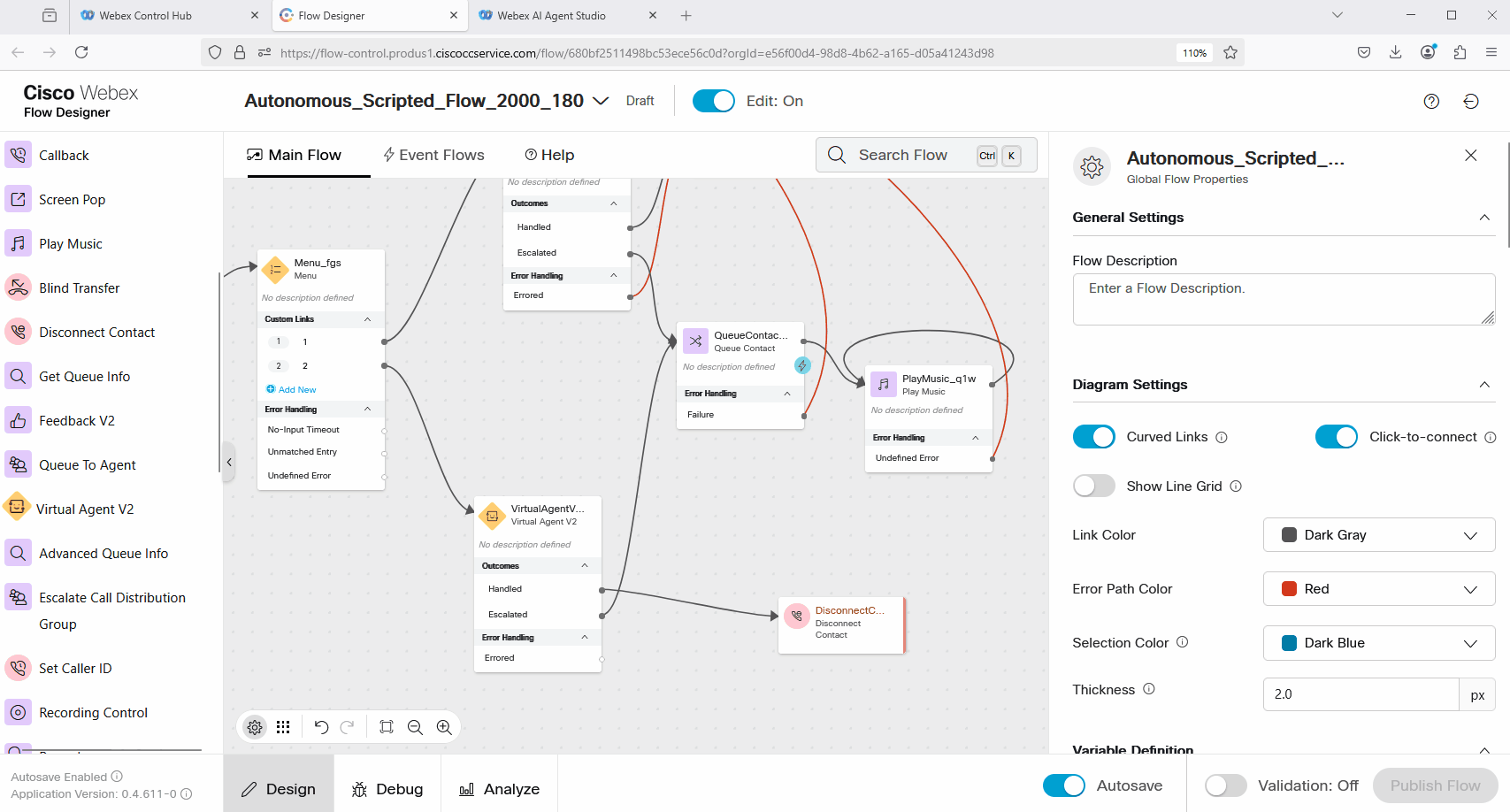Click the Flow Description text field
This screenshot has height=812, width=1510.
(1283, 299)
